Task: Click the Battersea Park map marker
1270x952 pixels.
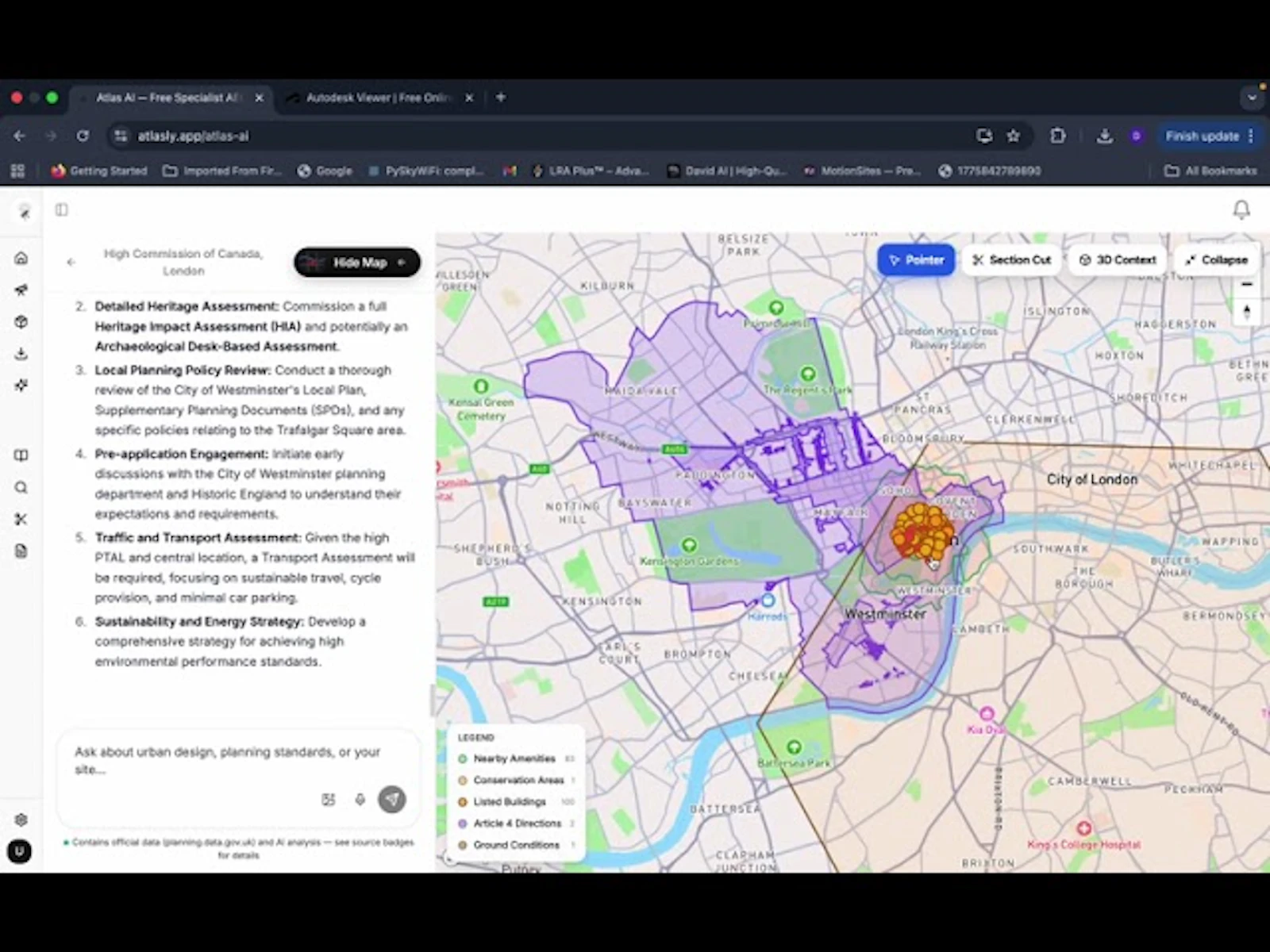Action: (x=794, y=747)
